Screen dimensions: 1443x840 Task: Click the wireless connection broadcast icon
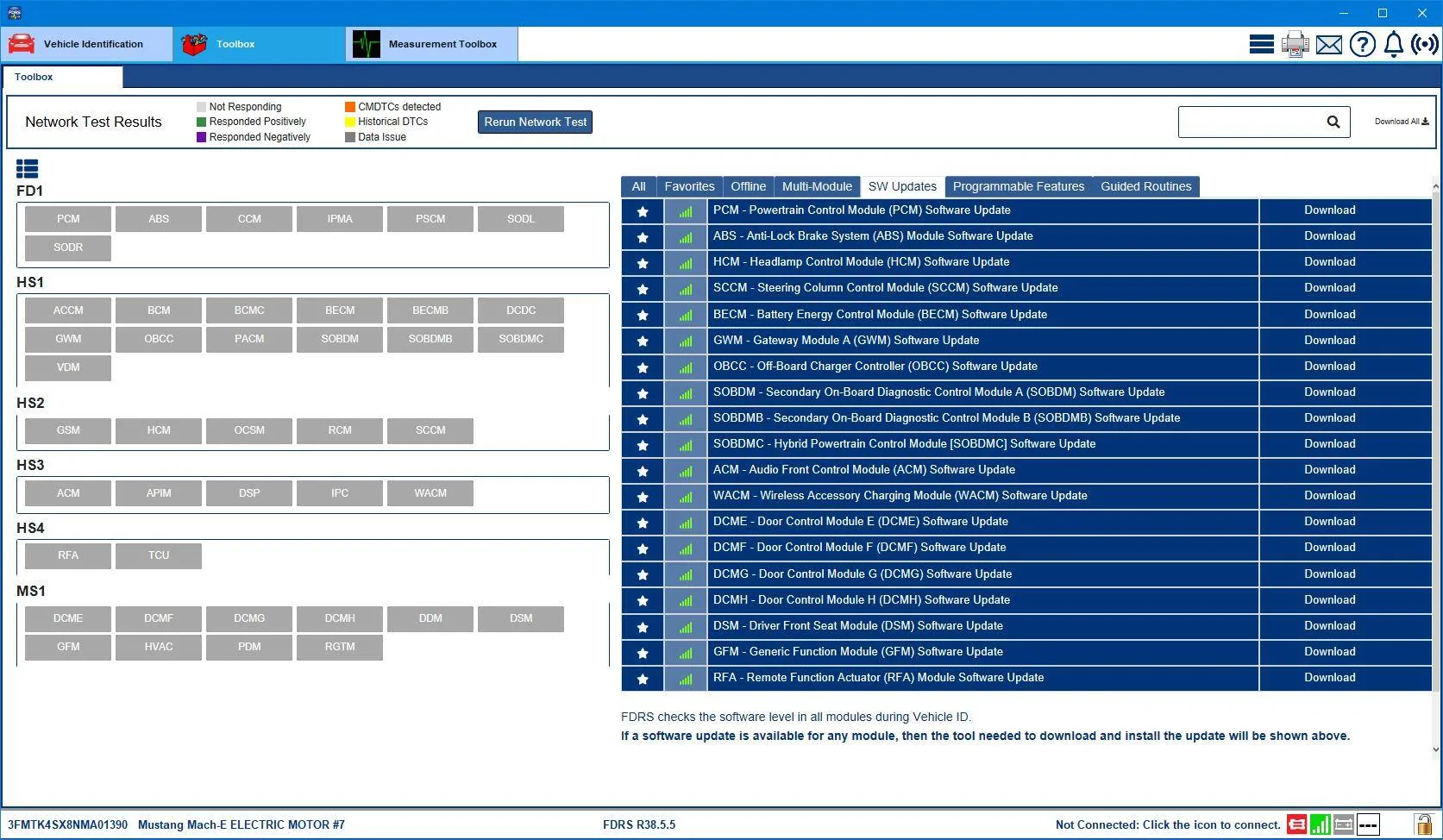tap(1425, 44)
